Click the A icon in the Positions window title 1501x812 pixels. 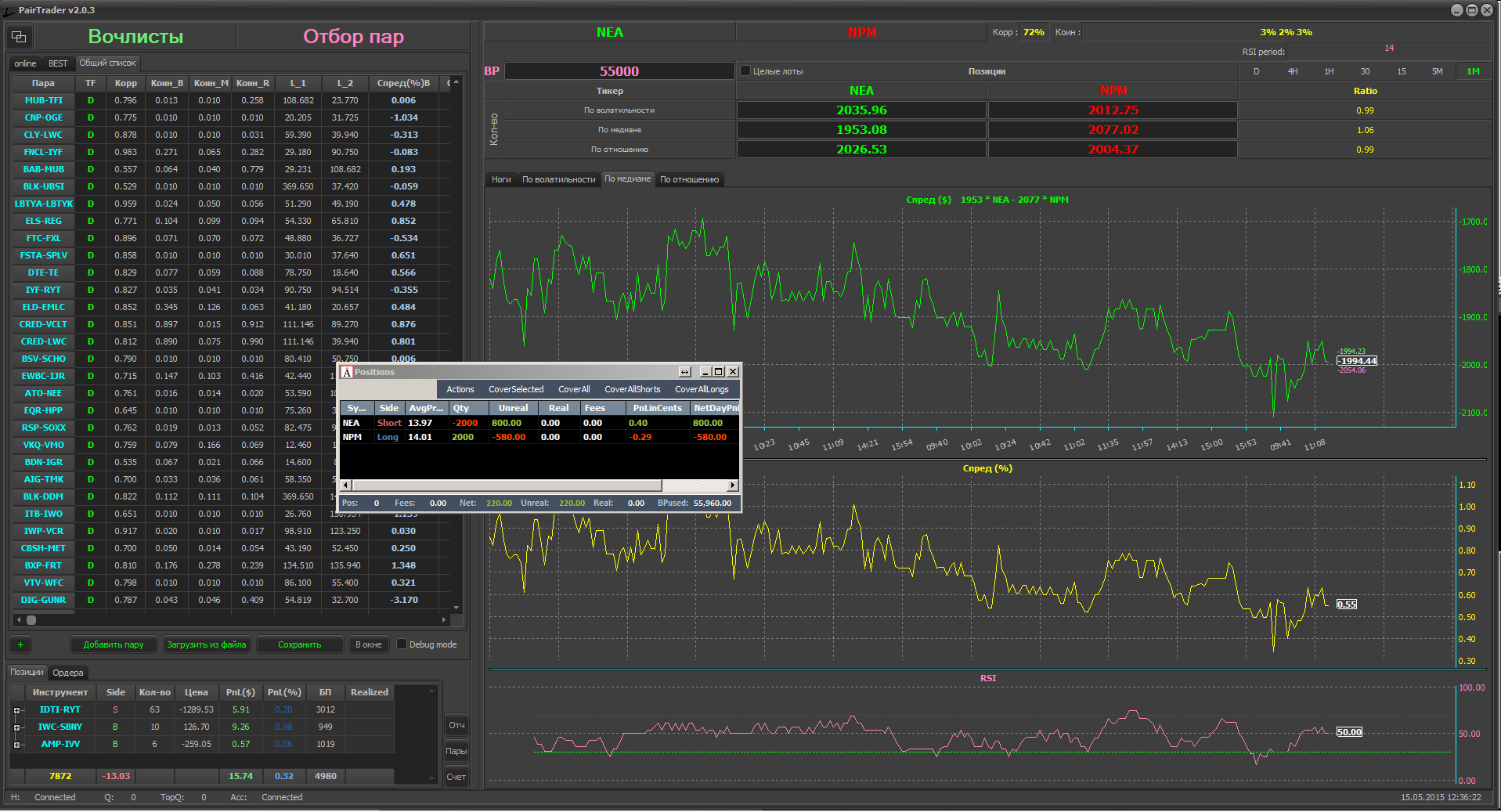[x=347, y=372]
